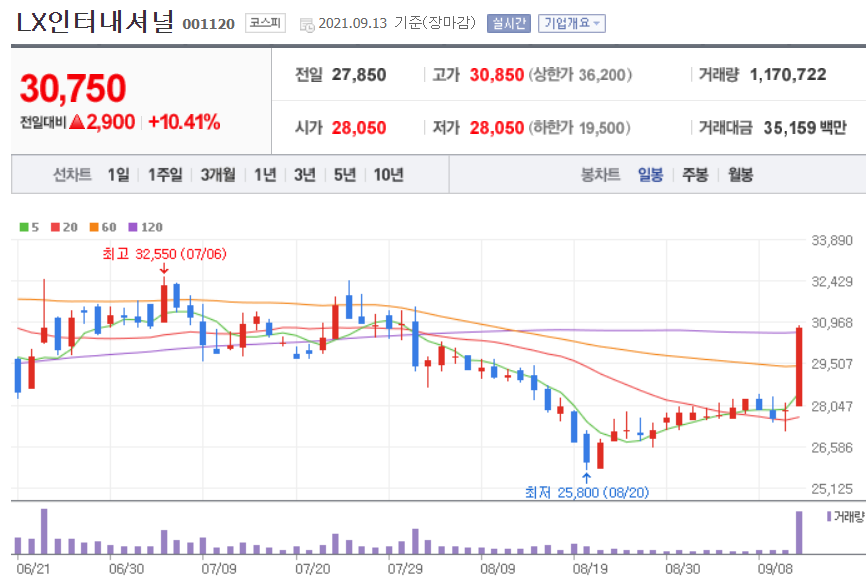866x581 pixels.
Task: Click the 최고 32,550 (07/06) chart label
Action: pyautogui.click(x=165, y=254)
